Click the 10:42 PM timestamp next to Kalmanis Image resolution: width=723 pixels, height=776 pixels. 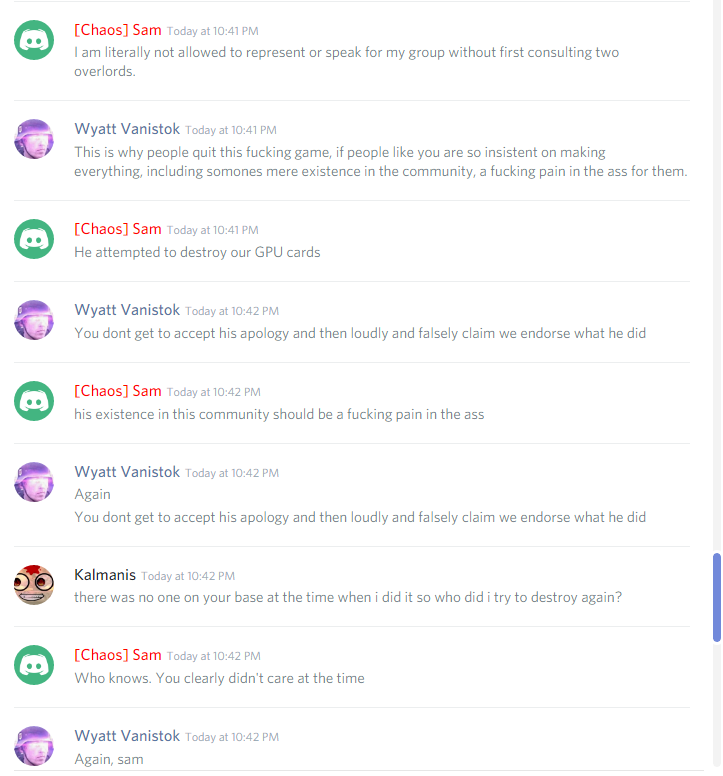coord(188,576)
